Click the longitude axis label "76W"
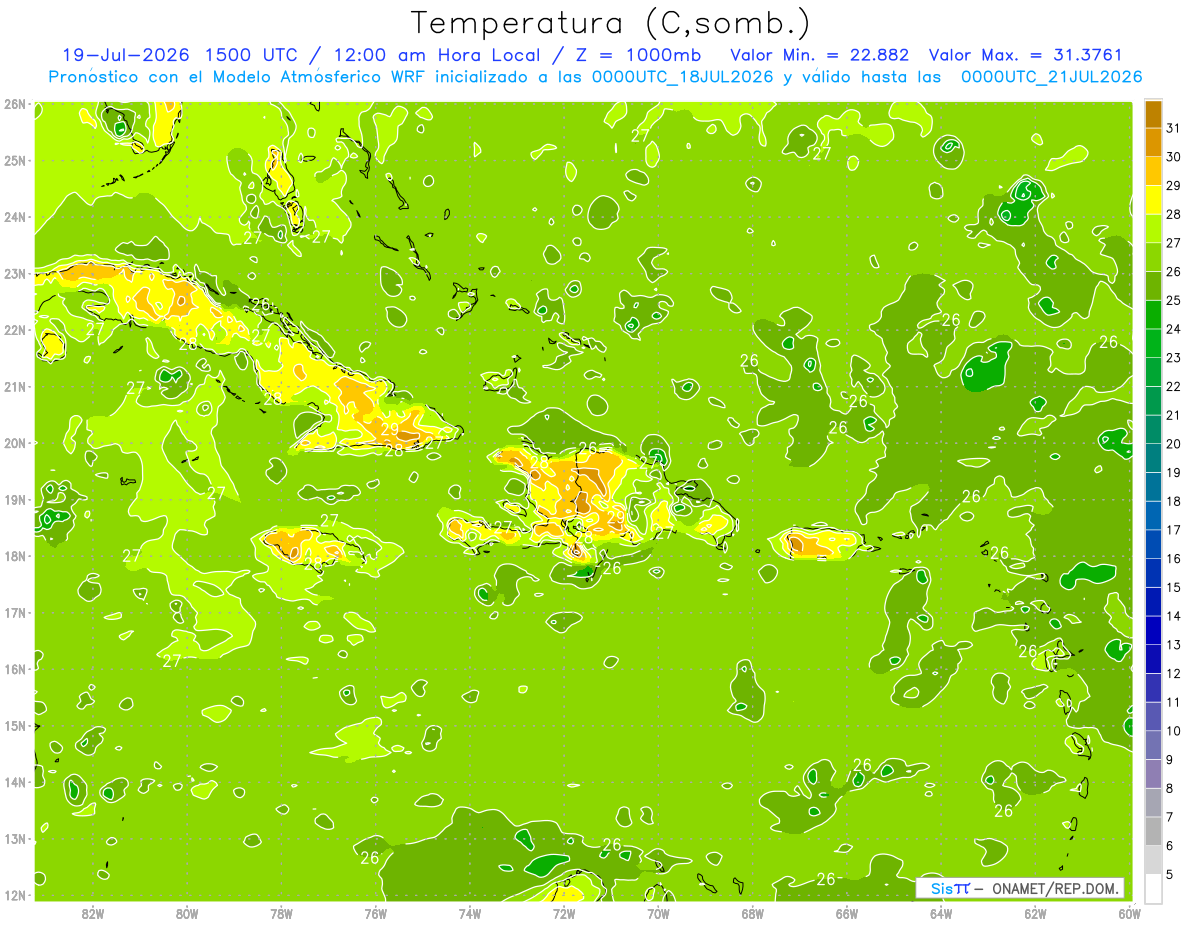This screenshot has height=927, width=1200. click(375, 913)
